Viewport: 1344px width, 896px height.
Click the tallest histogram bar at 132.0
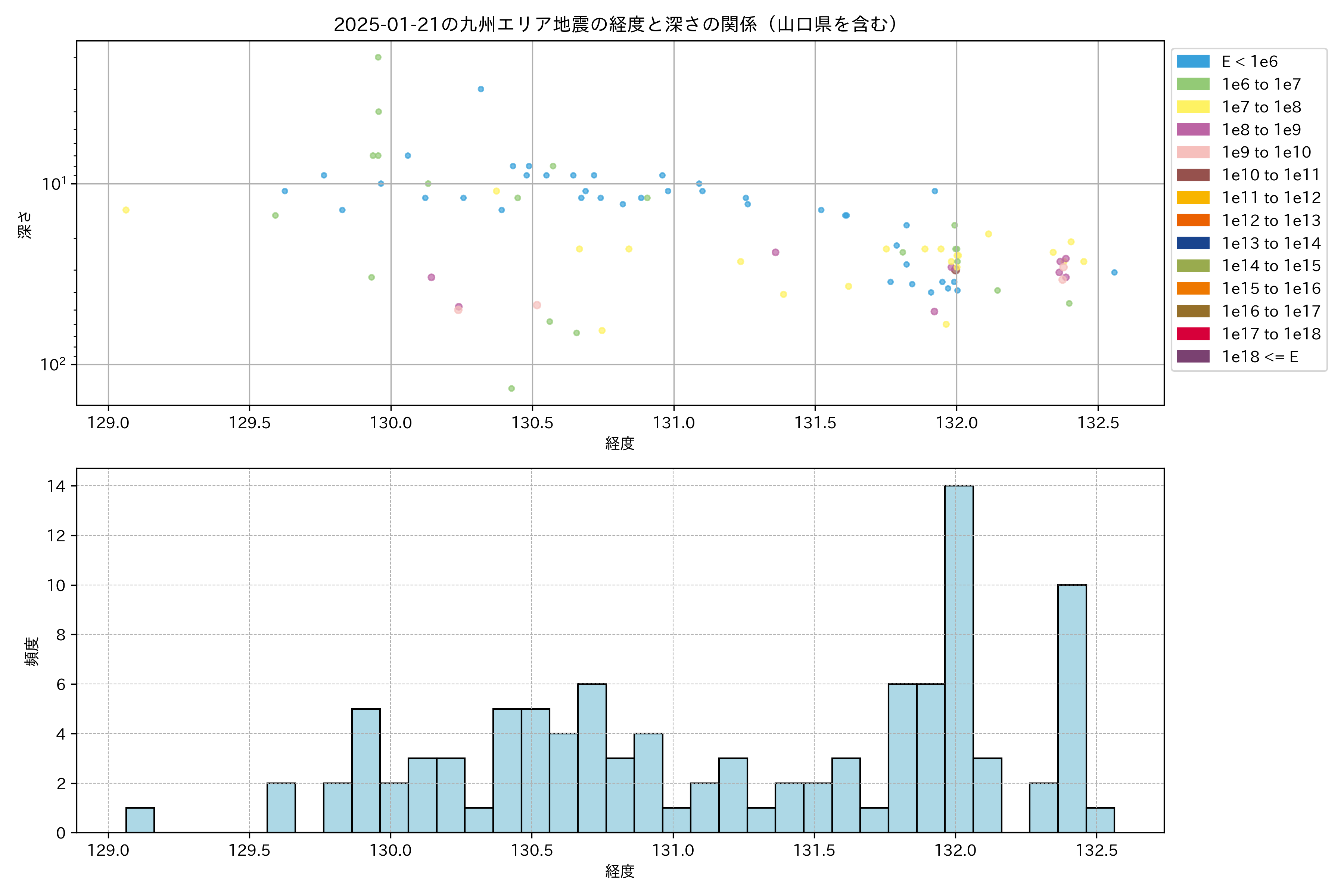pos(958,658)
